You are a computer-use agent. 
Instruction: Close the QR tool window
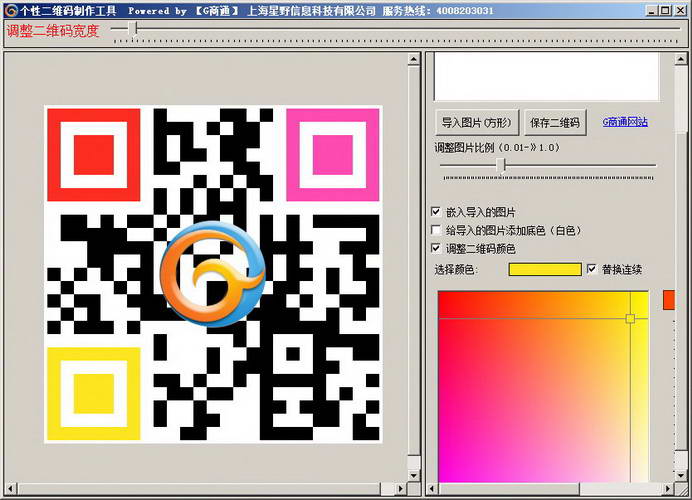(680, 11)
